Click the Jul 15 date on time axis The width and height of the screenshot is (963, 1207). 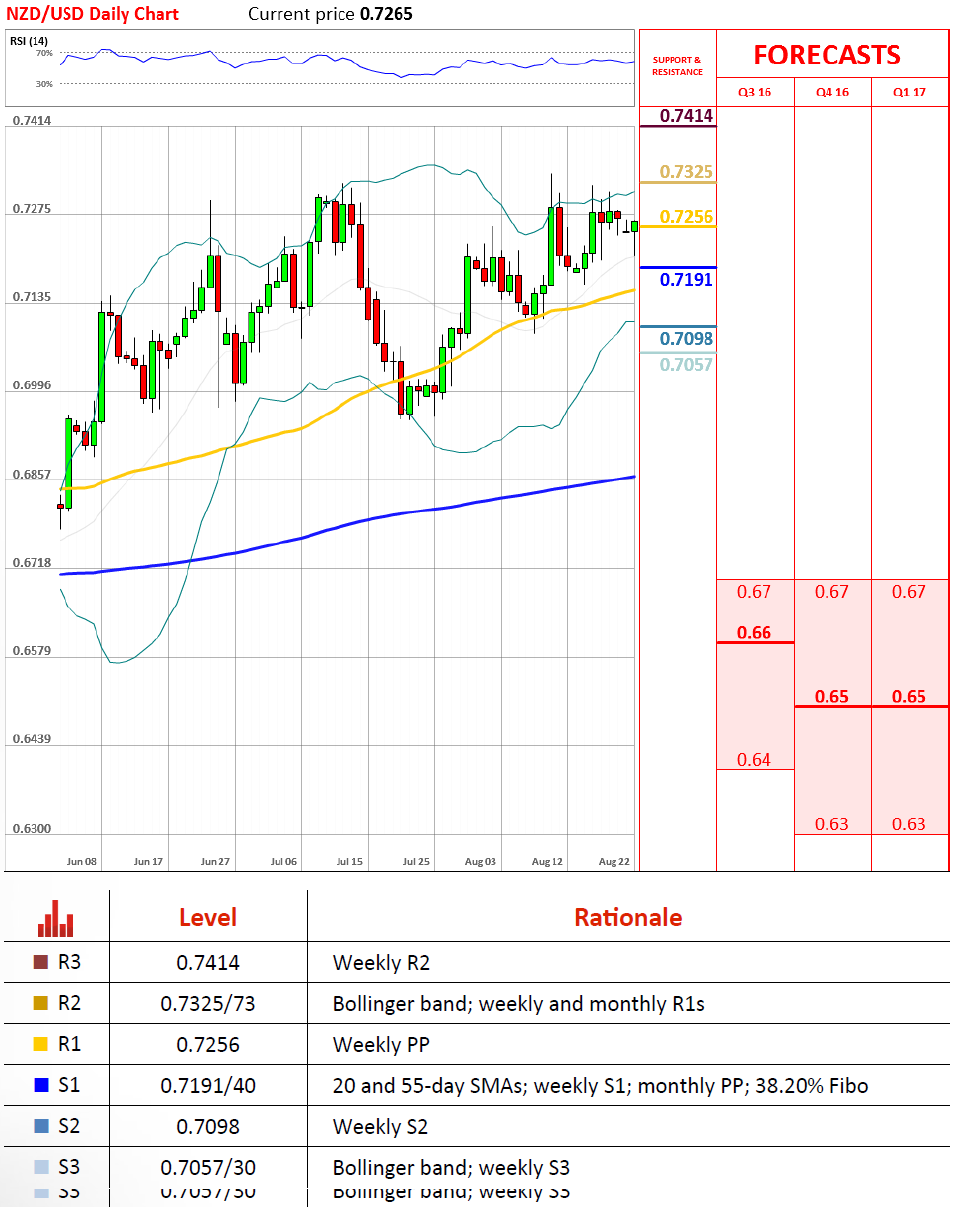(x=350, y=861)
